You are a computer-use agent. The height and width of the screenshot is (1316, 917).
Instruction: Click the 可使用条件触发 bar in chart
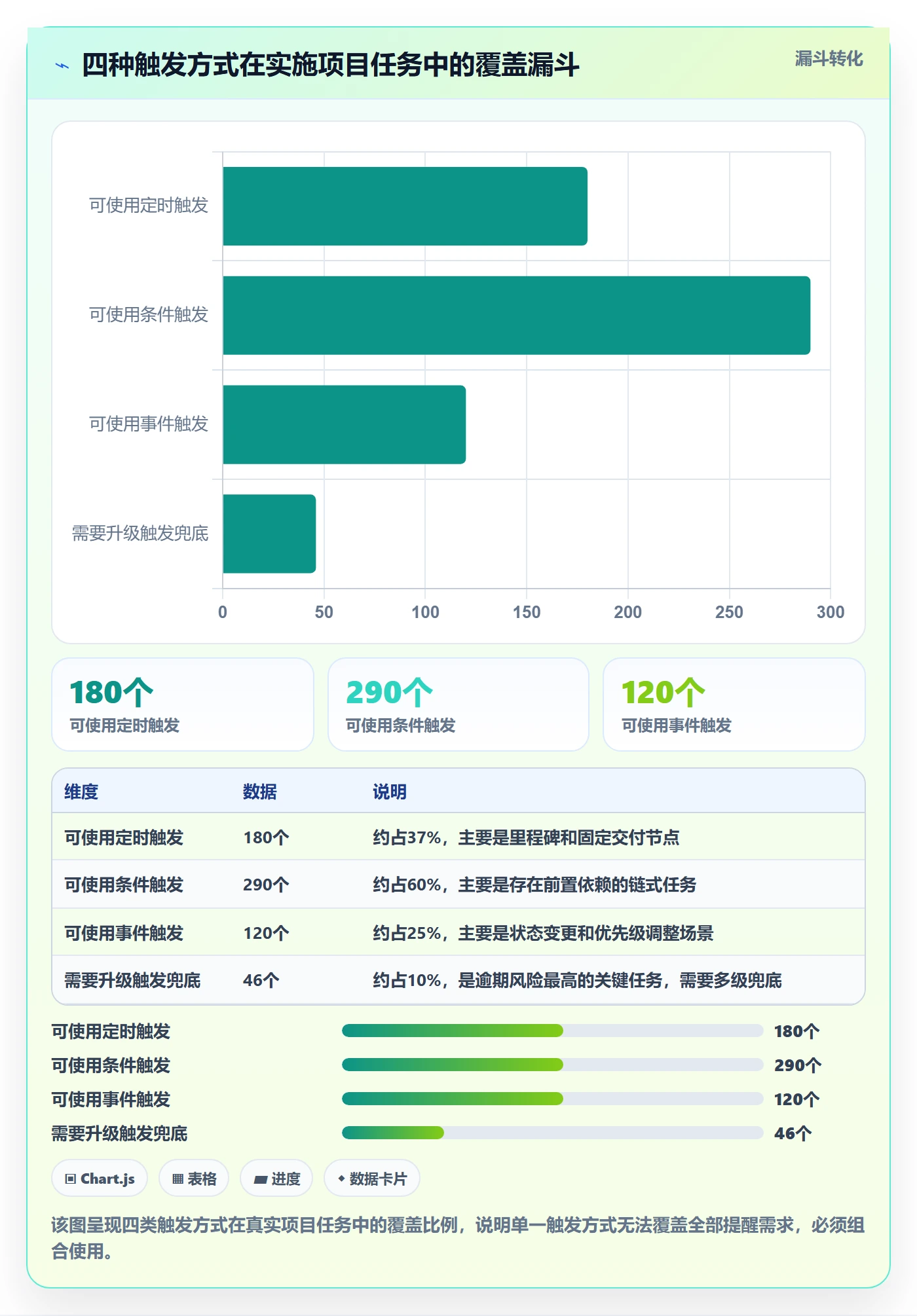pos(516,316)
